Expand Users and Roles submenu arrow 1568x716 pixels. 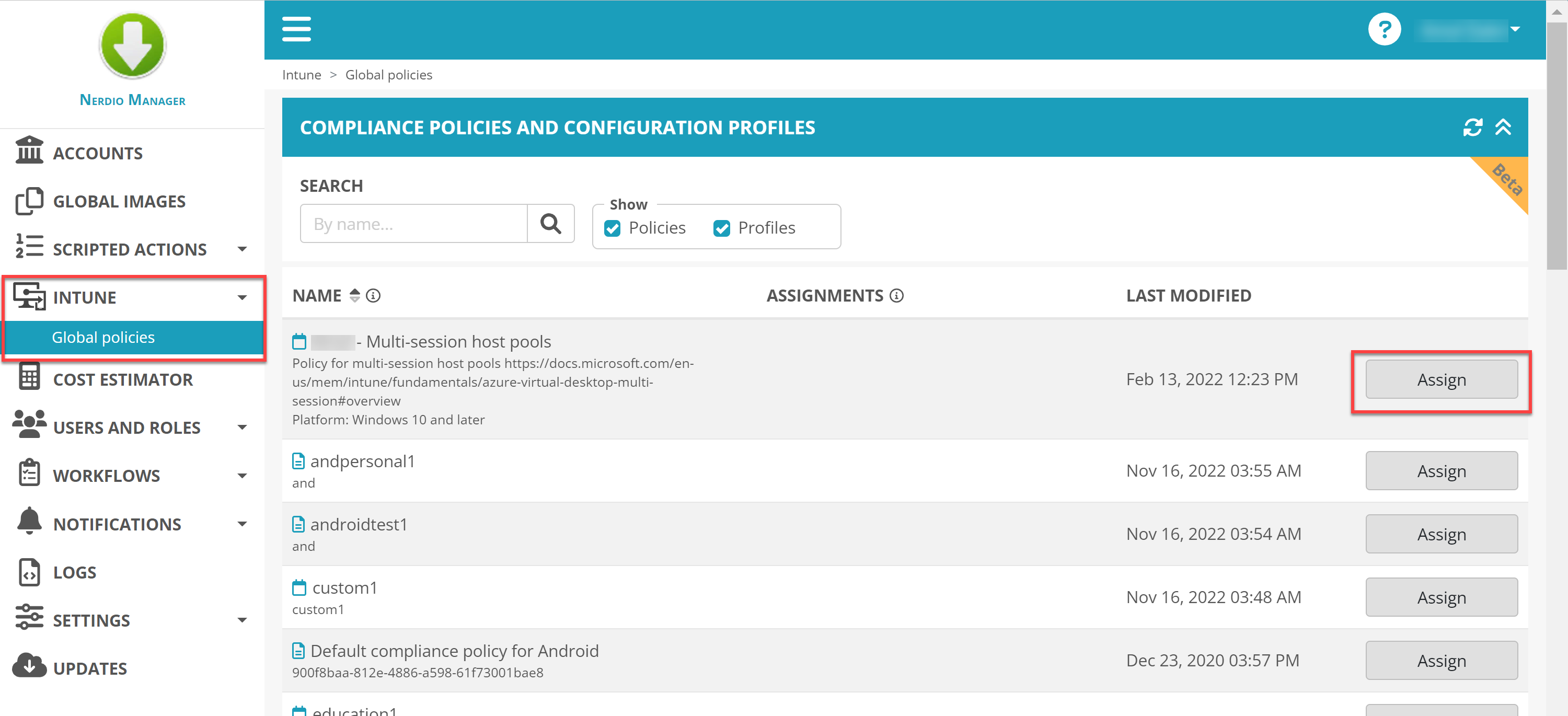243,428
